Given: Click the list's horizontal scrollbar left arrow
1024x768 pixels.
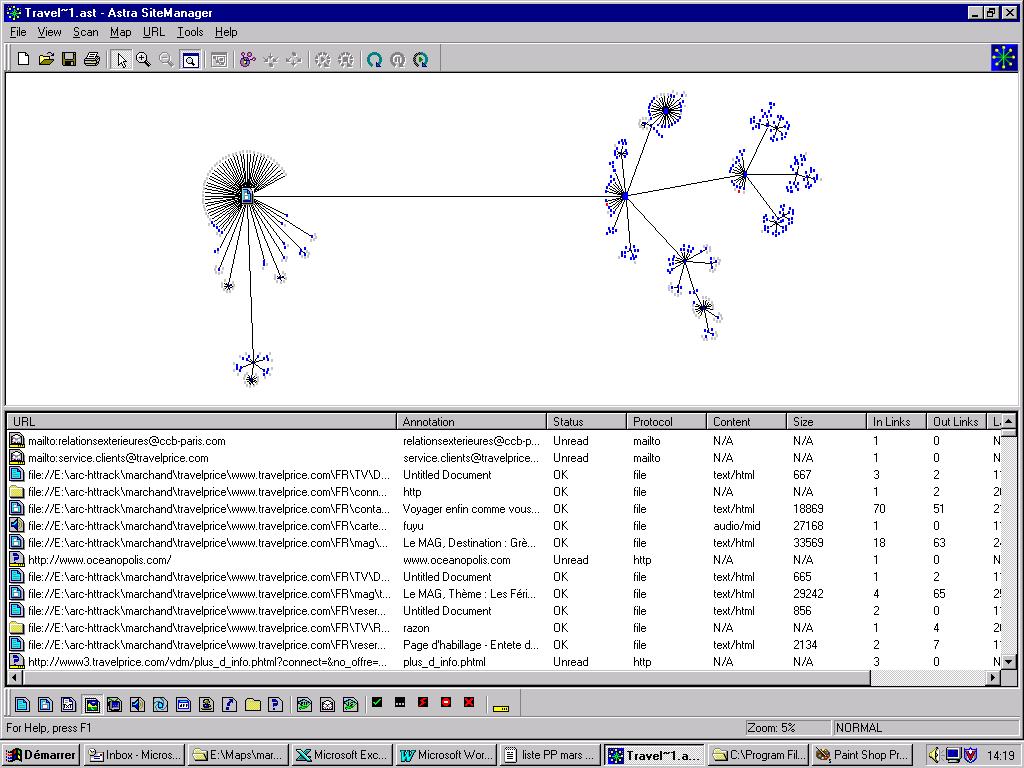Looking at the screenshot, I should tap(14, 678).
